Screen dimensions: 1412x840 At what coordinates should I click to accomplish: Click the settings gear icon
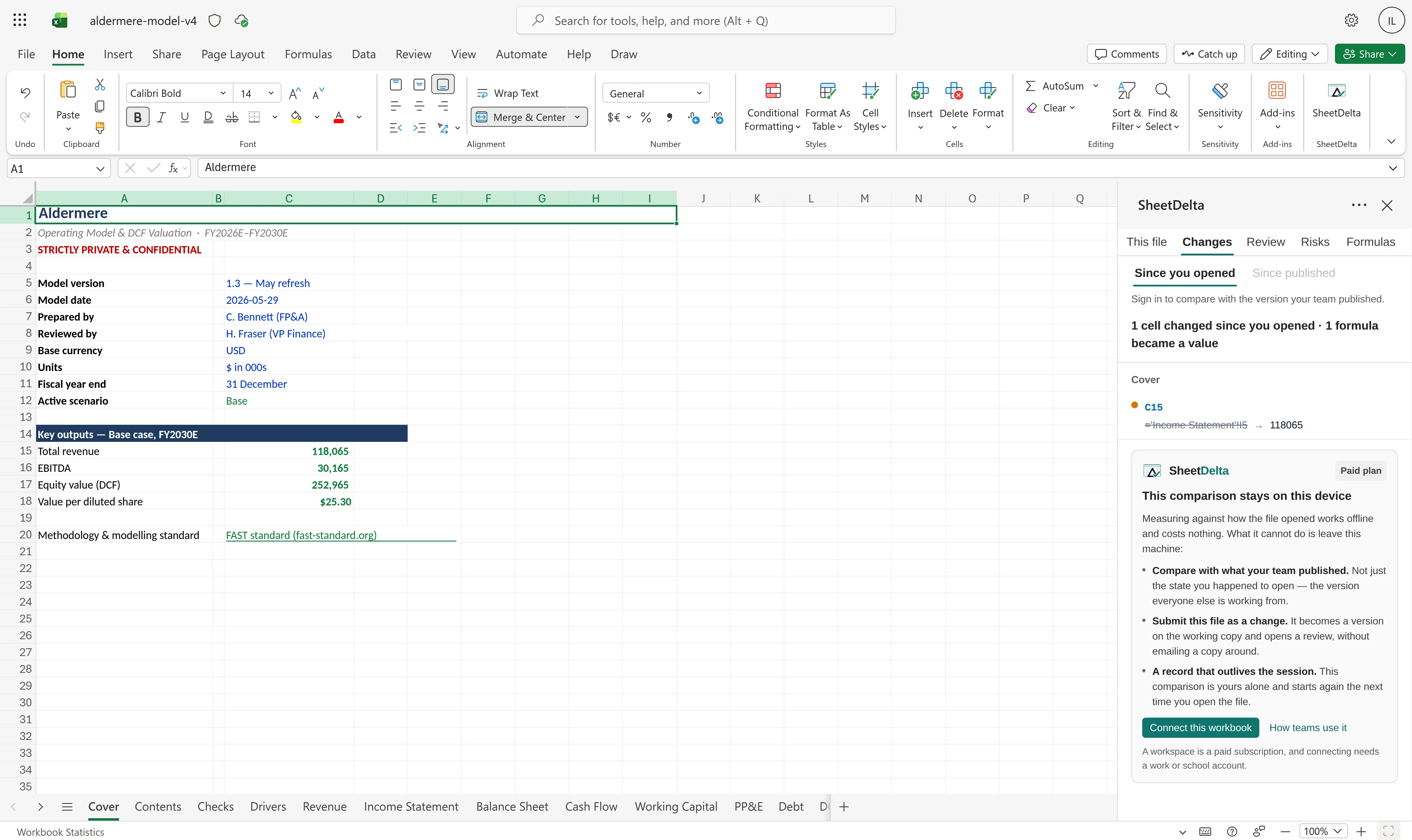1351,20
